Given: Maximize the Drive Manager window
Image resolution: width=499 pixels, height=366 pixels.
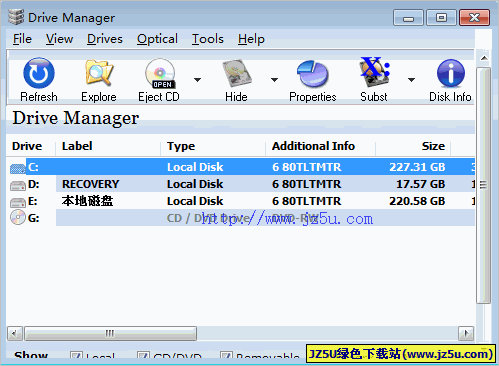Looking at the screenshot, I should pos(441,18).
